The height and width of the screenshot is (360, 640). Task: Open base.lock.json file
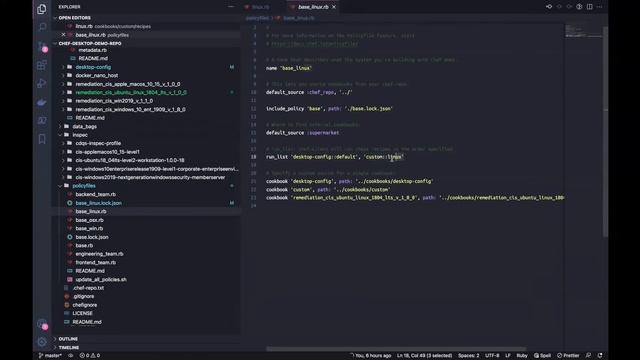click(92, 237)
